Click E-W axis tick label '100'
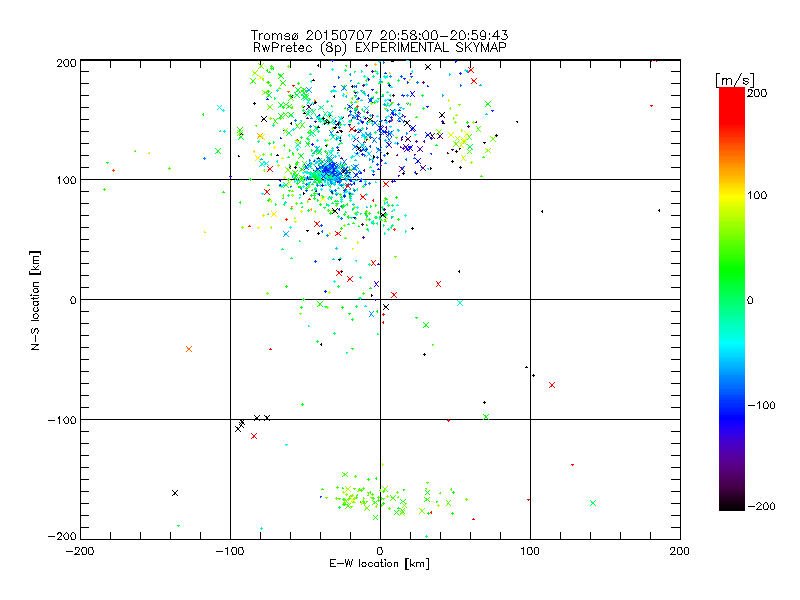The height and width of the screenshot is (600, 800). point(530,551)
